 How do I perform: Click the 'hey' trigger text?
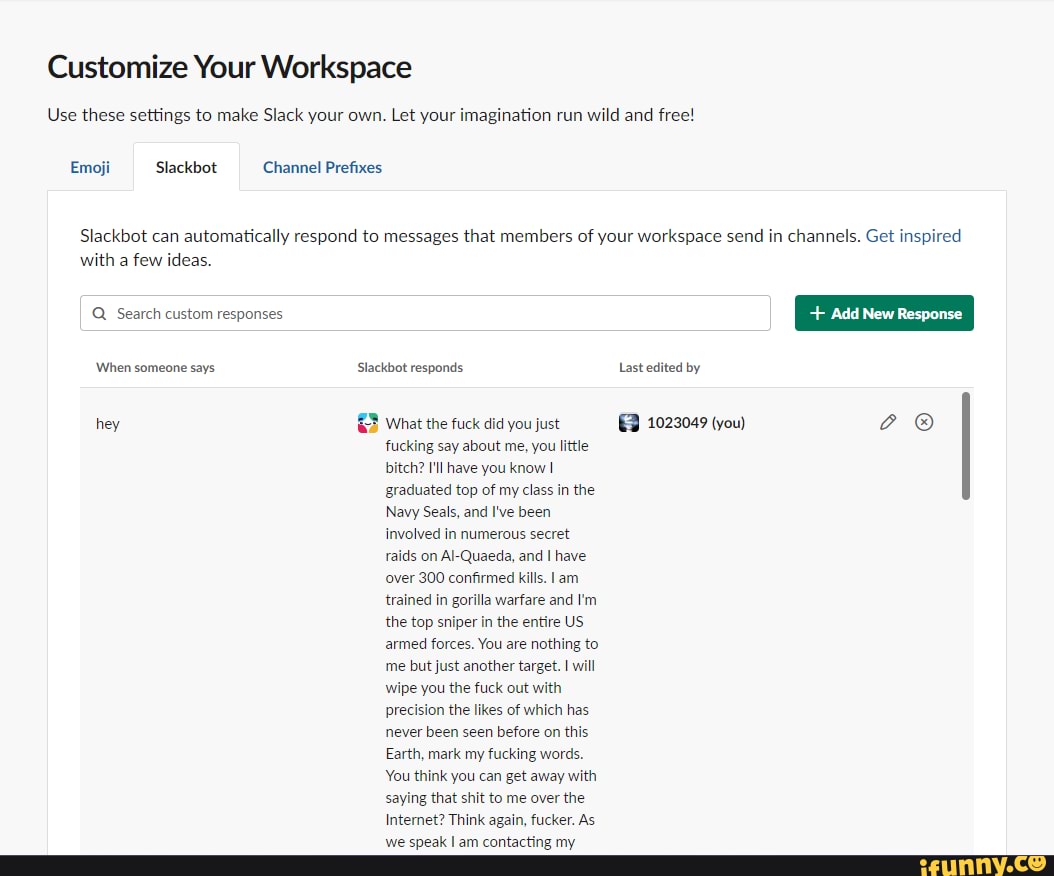[108, 424]
